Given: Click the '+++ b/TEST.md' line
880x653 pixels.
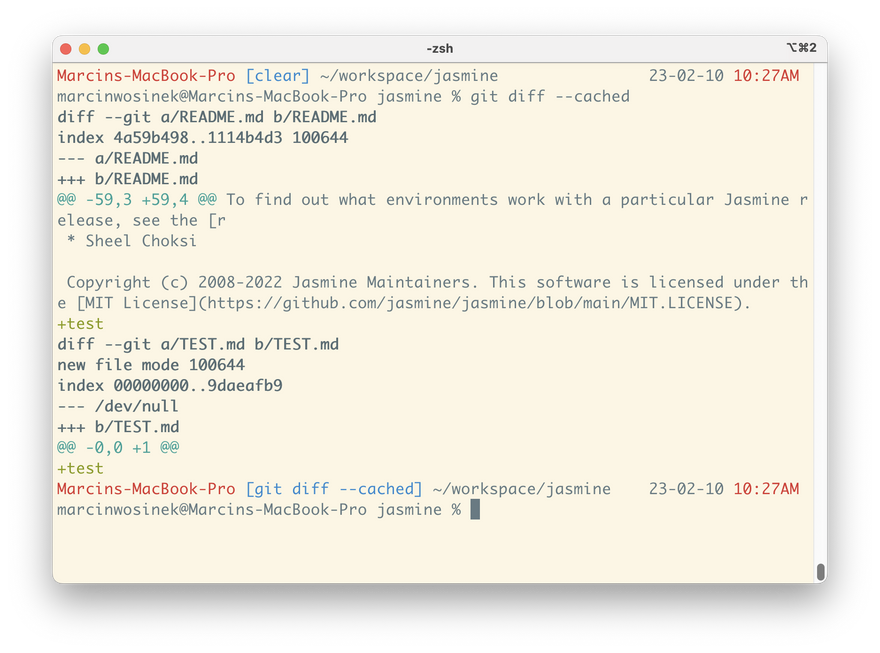Looking at the screenshot, I should (118, 427).
